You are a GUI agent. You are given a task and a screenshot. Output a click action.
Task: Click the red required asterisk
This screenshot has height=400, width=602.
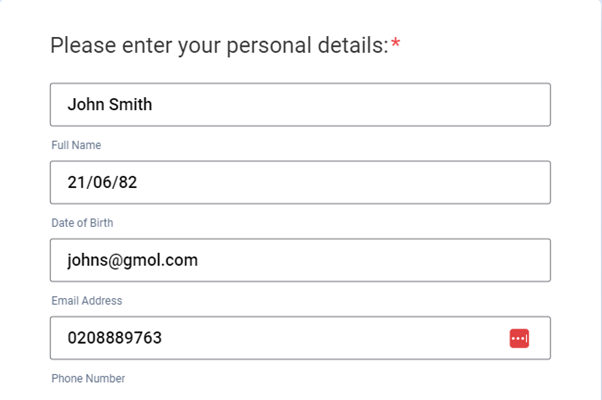[395, 45]
